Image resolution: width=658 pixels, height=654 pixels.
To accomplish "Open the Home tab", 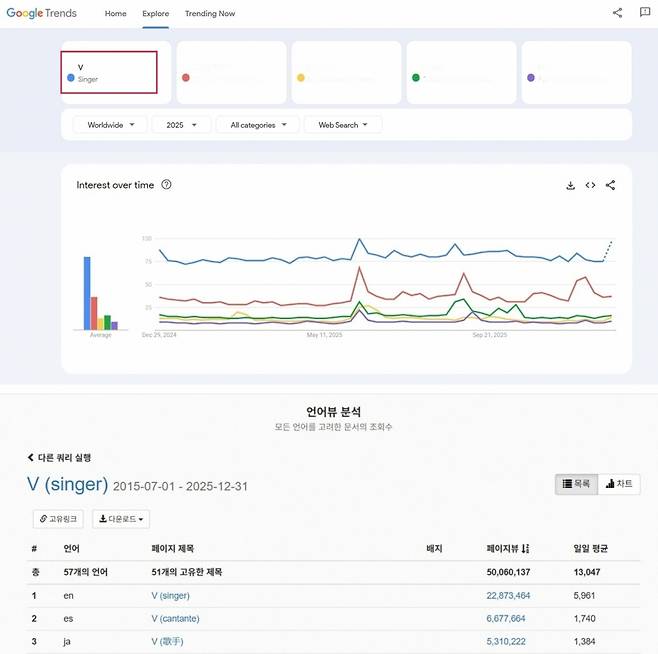I will [115, 13].
